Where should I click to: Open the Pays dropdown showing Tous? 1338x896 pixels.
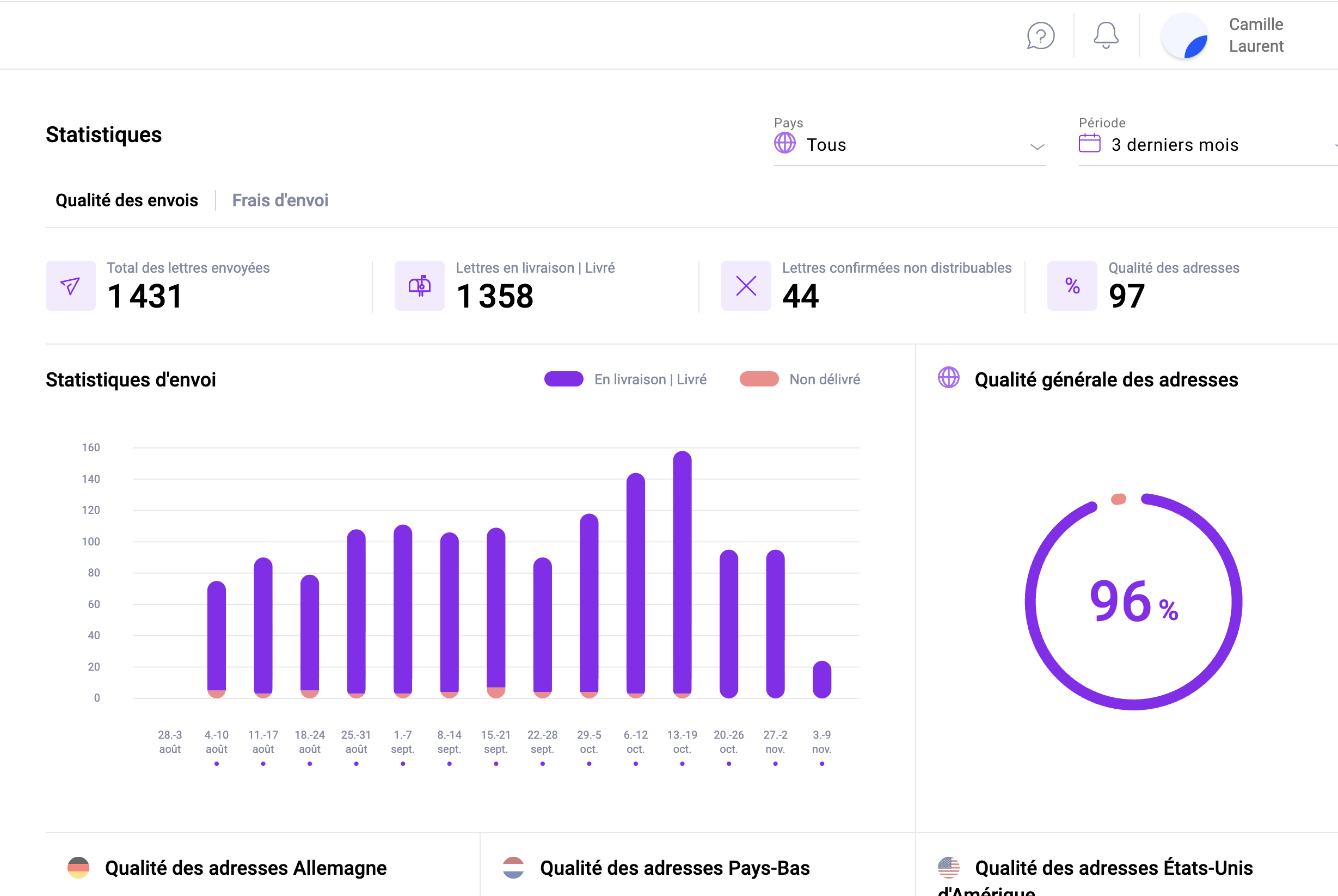[x=910, y=144]
